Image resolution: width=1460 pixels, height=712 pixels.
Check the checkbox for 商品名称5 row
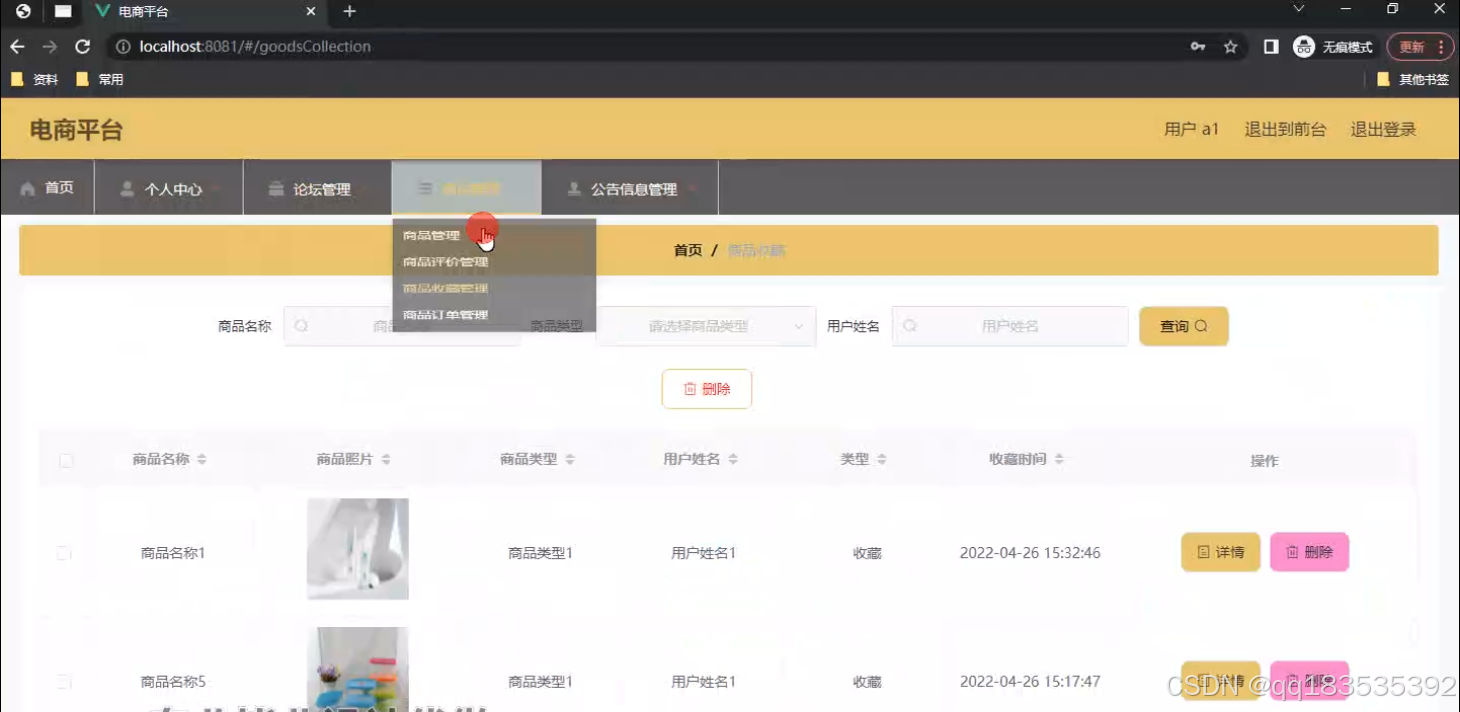click(65, 681)
